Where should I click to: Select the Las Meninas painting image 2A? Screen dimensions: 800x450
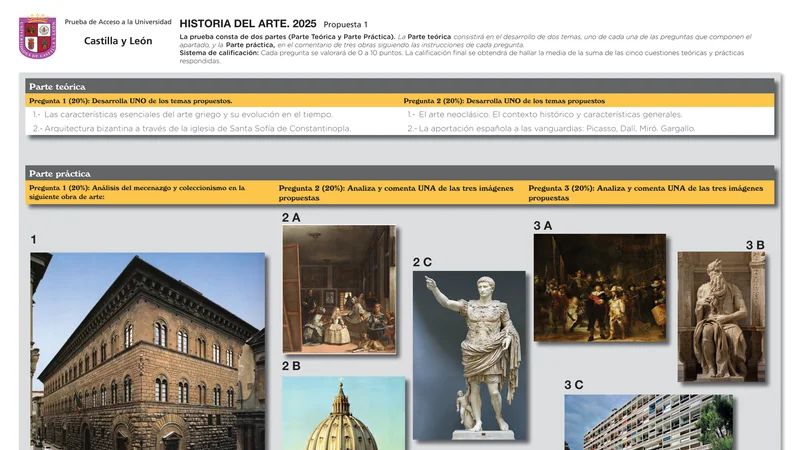coord(338,289)
